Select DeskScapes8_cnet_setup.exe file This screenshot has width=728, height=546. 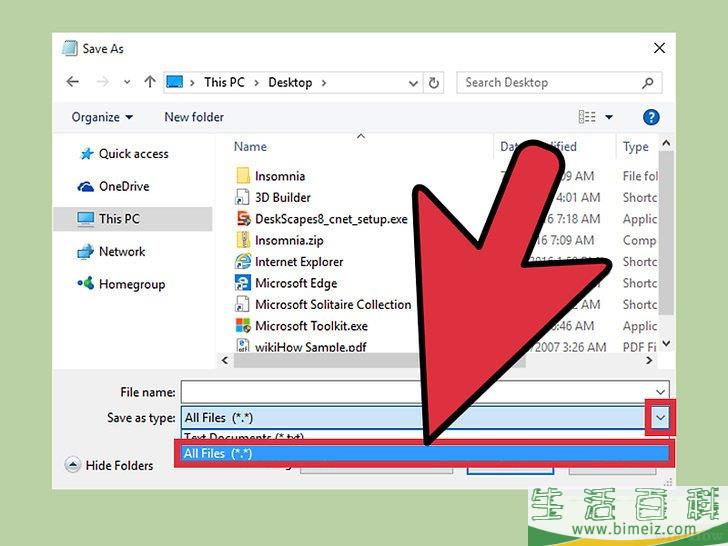[x=330, y=219]
